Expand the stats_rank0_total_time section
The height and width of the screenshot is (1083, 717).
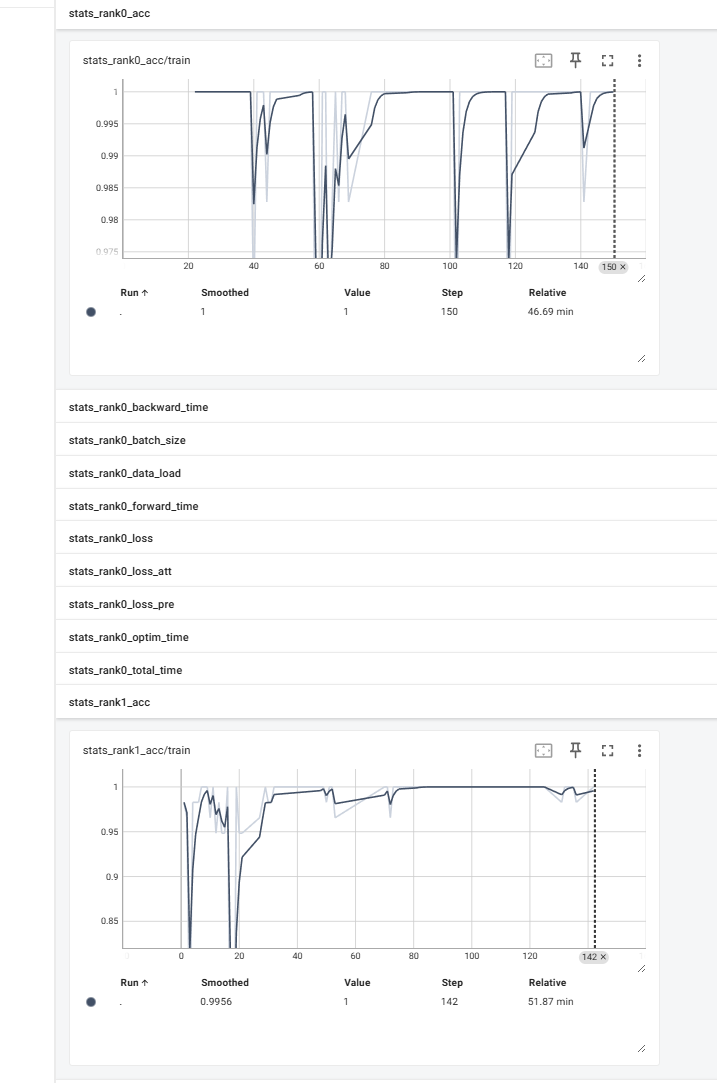(x=126, y=670)
